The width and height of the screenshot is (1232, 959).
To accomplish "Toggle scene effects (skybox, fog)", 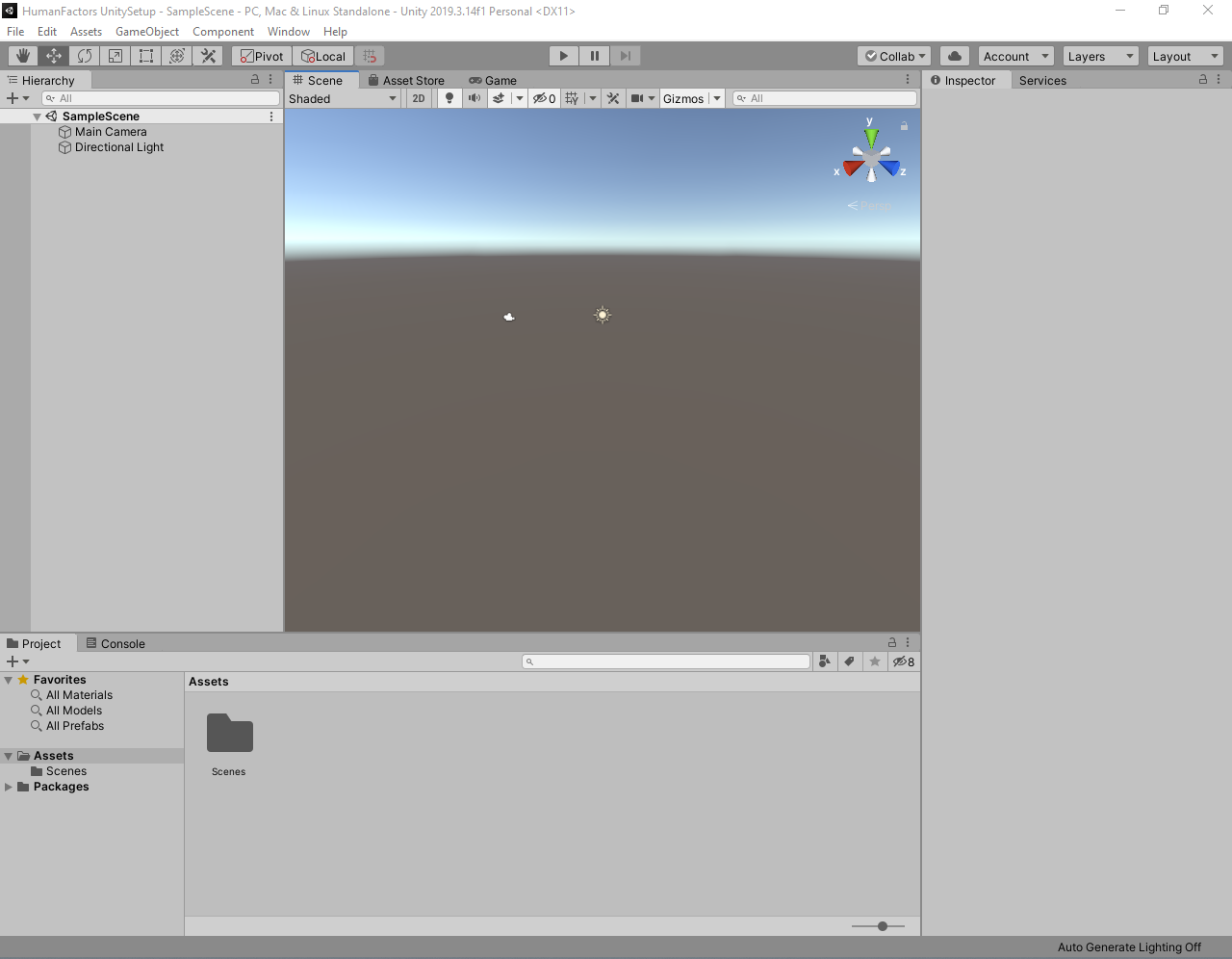I will (499, 98).
